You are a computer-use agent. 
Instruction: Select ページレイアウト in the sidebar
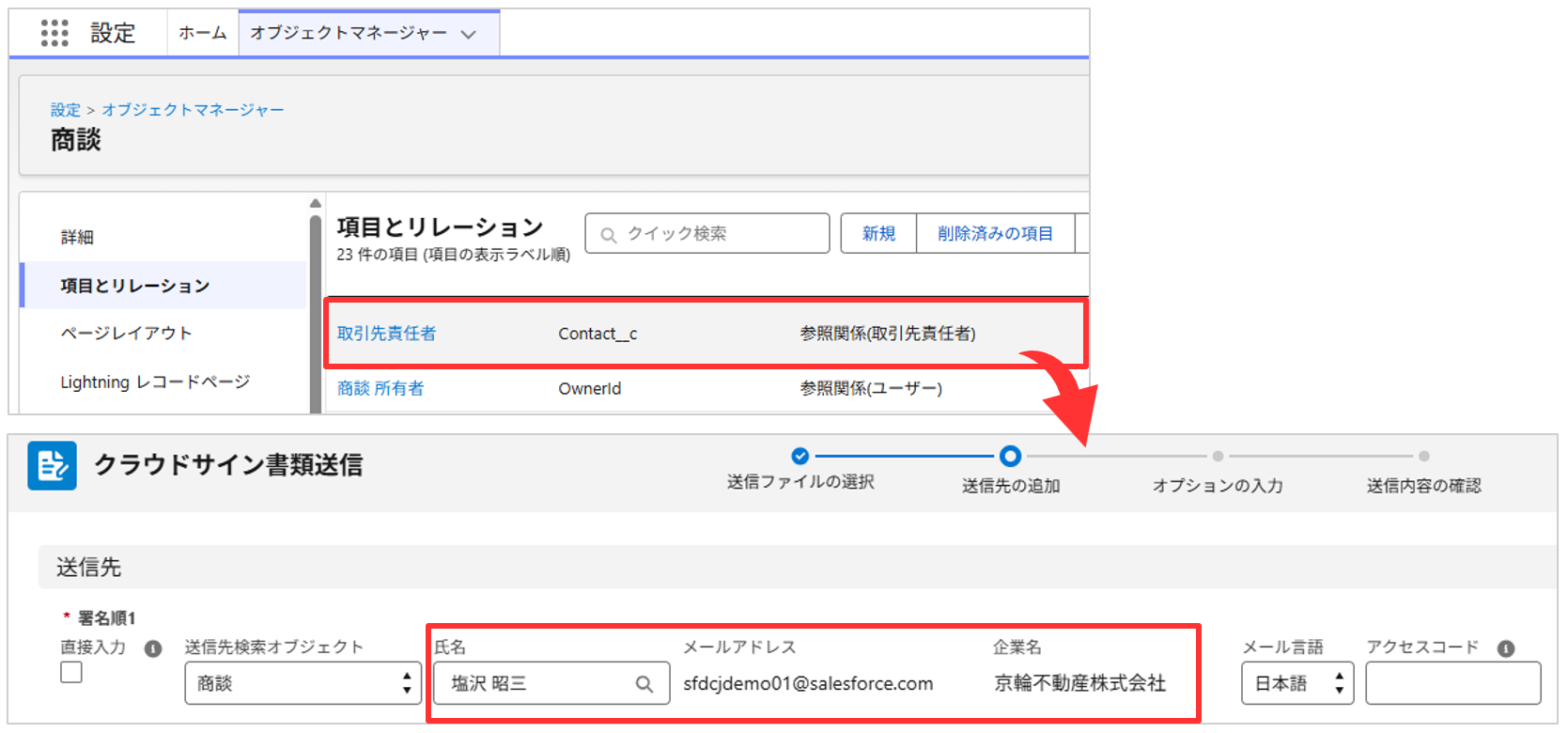(126, 333)
